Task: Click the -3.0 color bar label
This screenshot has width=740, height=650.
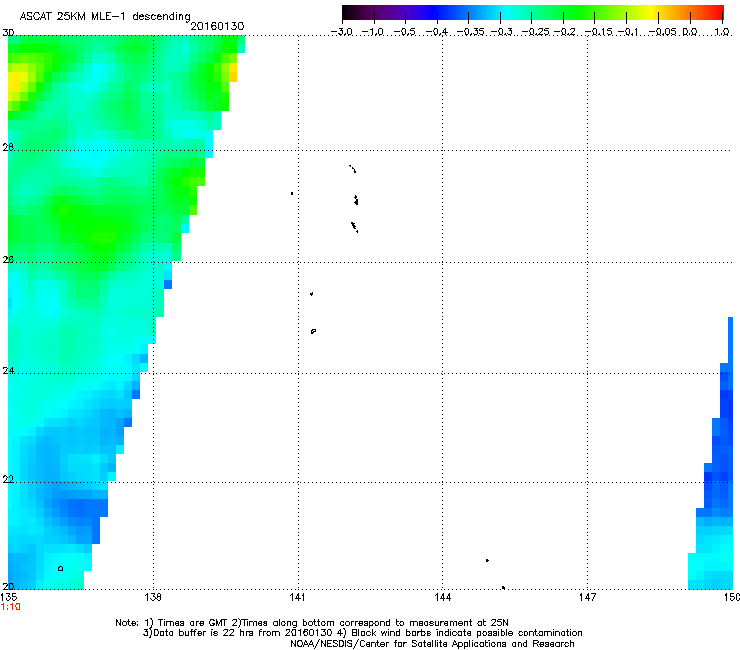Action: 342,32
